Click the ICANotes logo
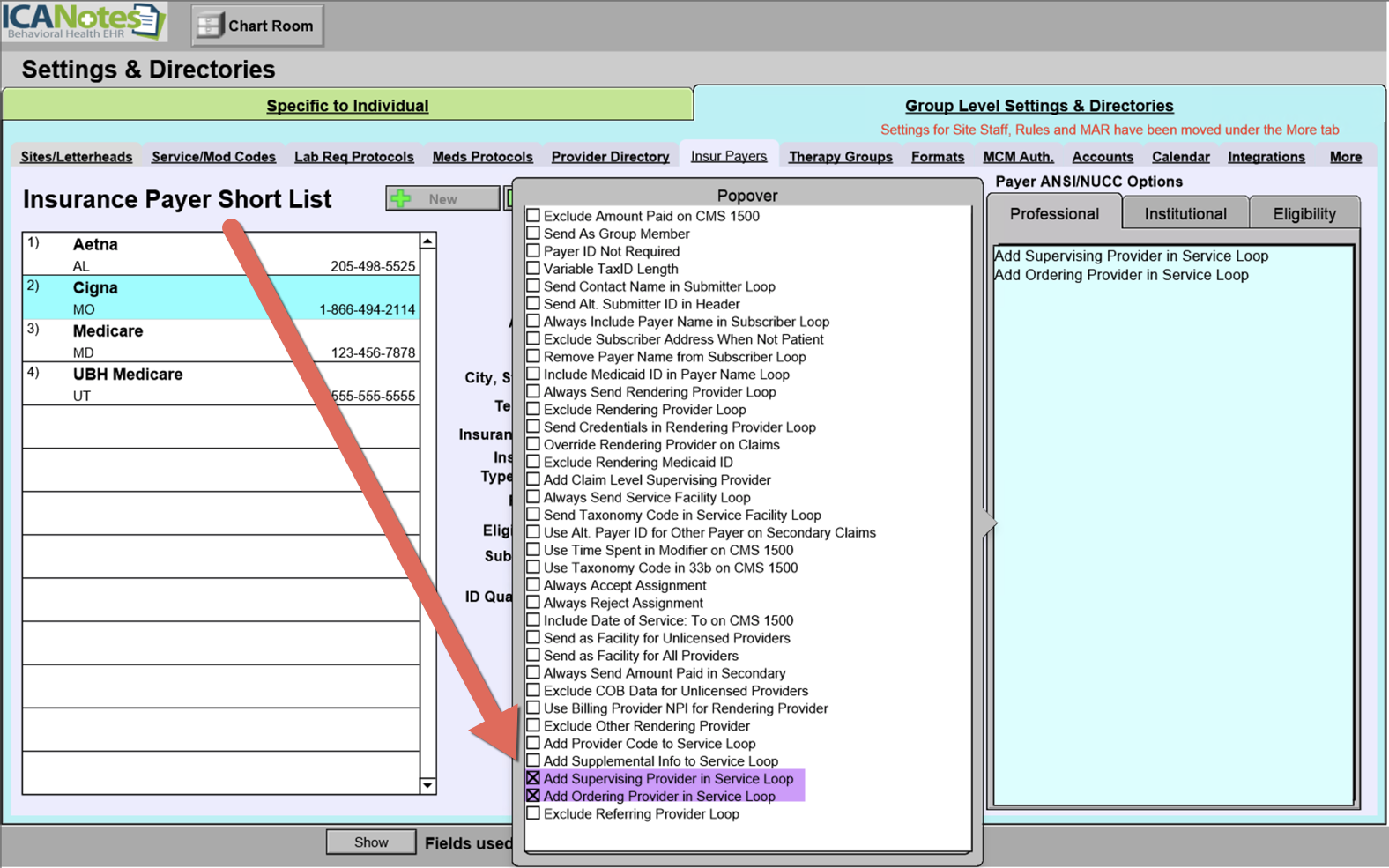The height and width of the screenshot is (868, 1389). 83,22
